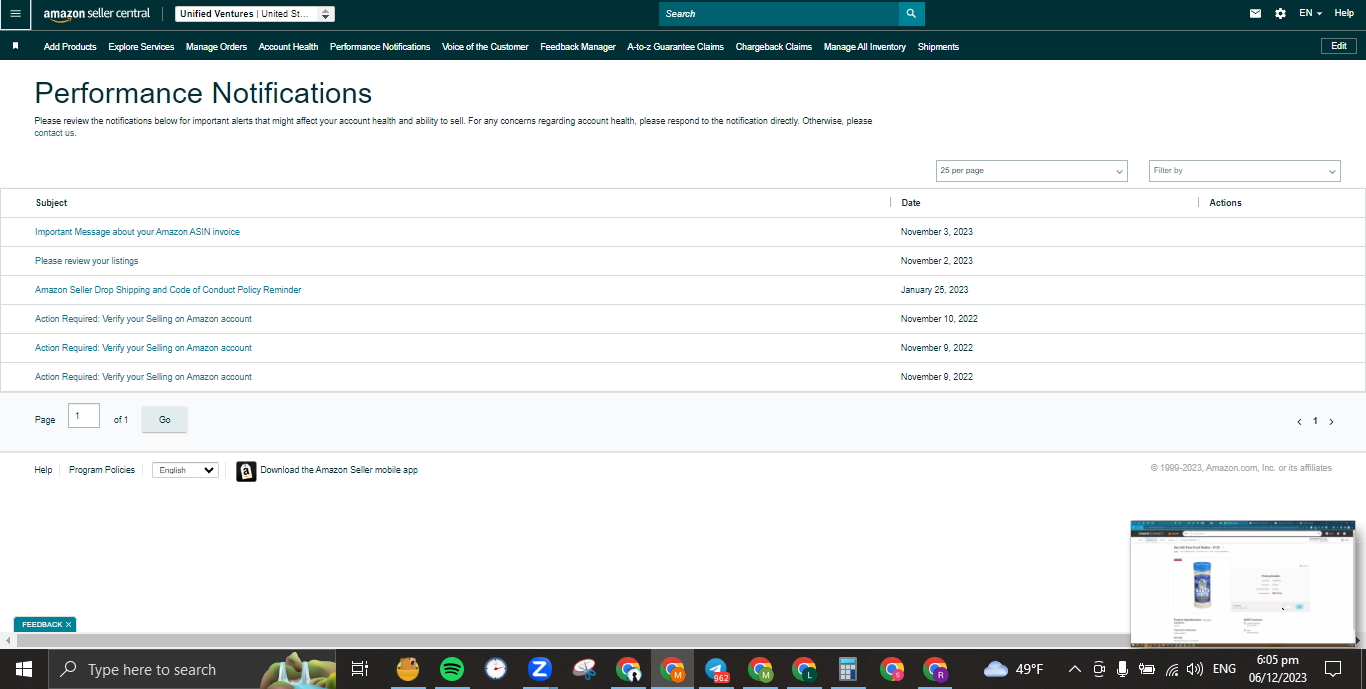
Task: Click the bookmark flag icon
Action: pos(15,46)
